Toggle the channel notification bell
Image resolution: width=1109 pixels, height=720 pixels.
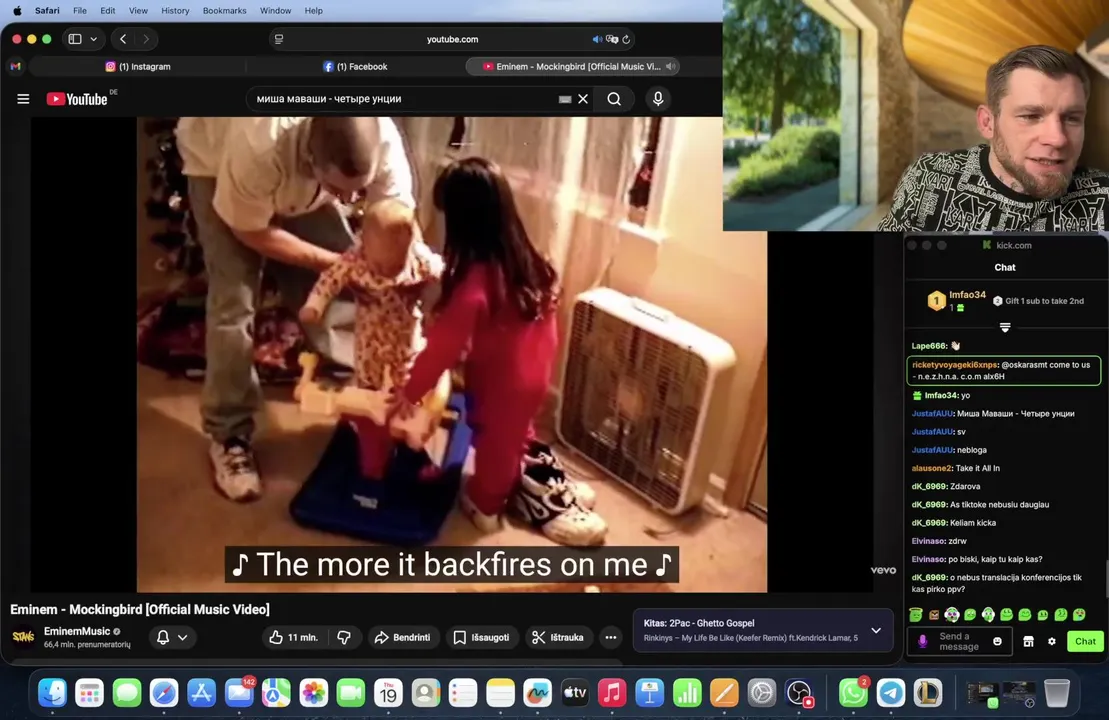click(x=163, y=637)
